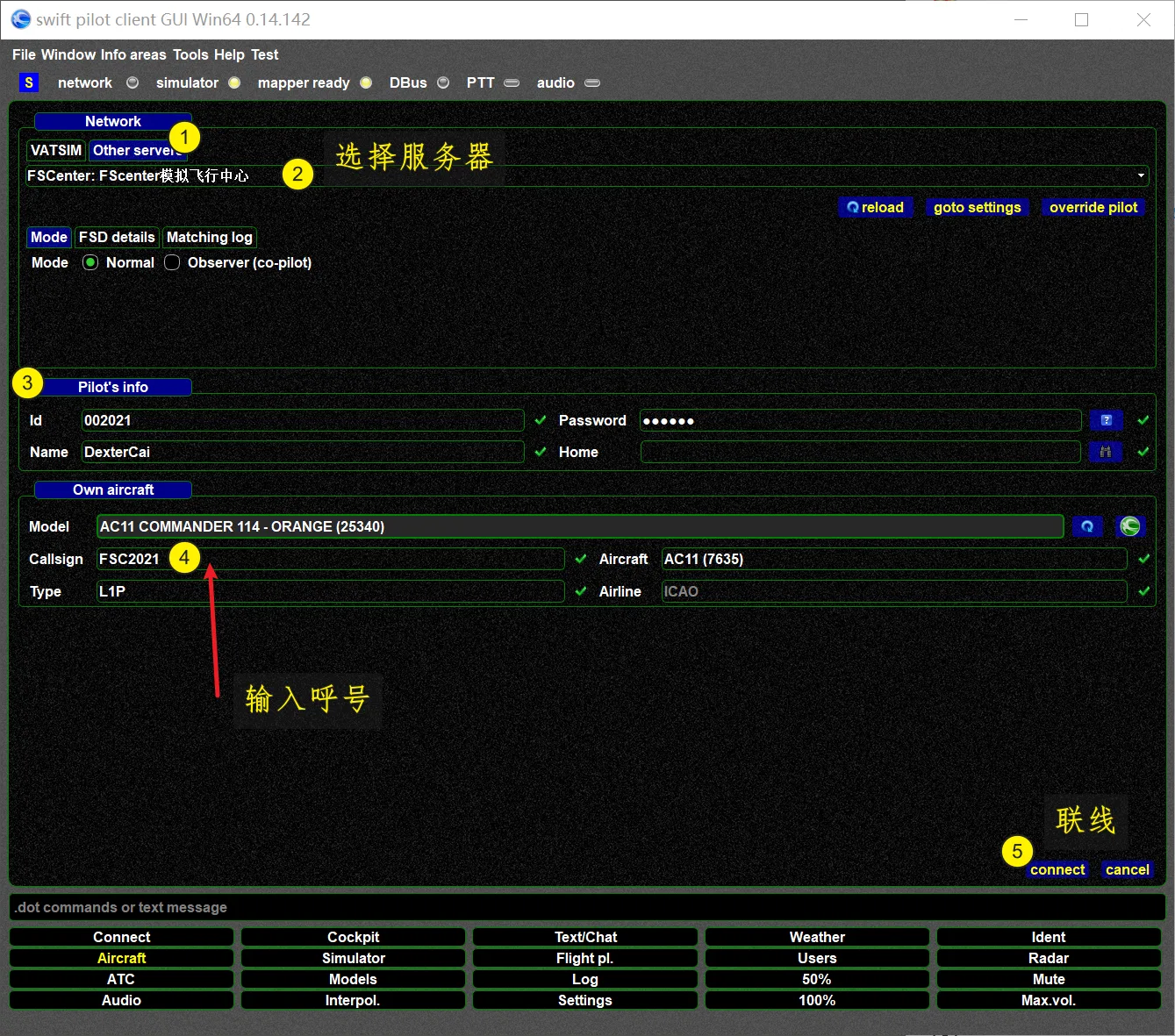Click the Home airport input field
Screen dimensions: 1175x1036
coord(861,452)
